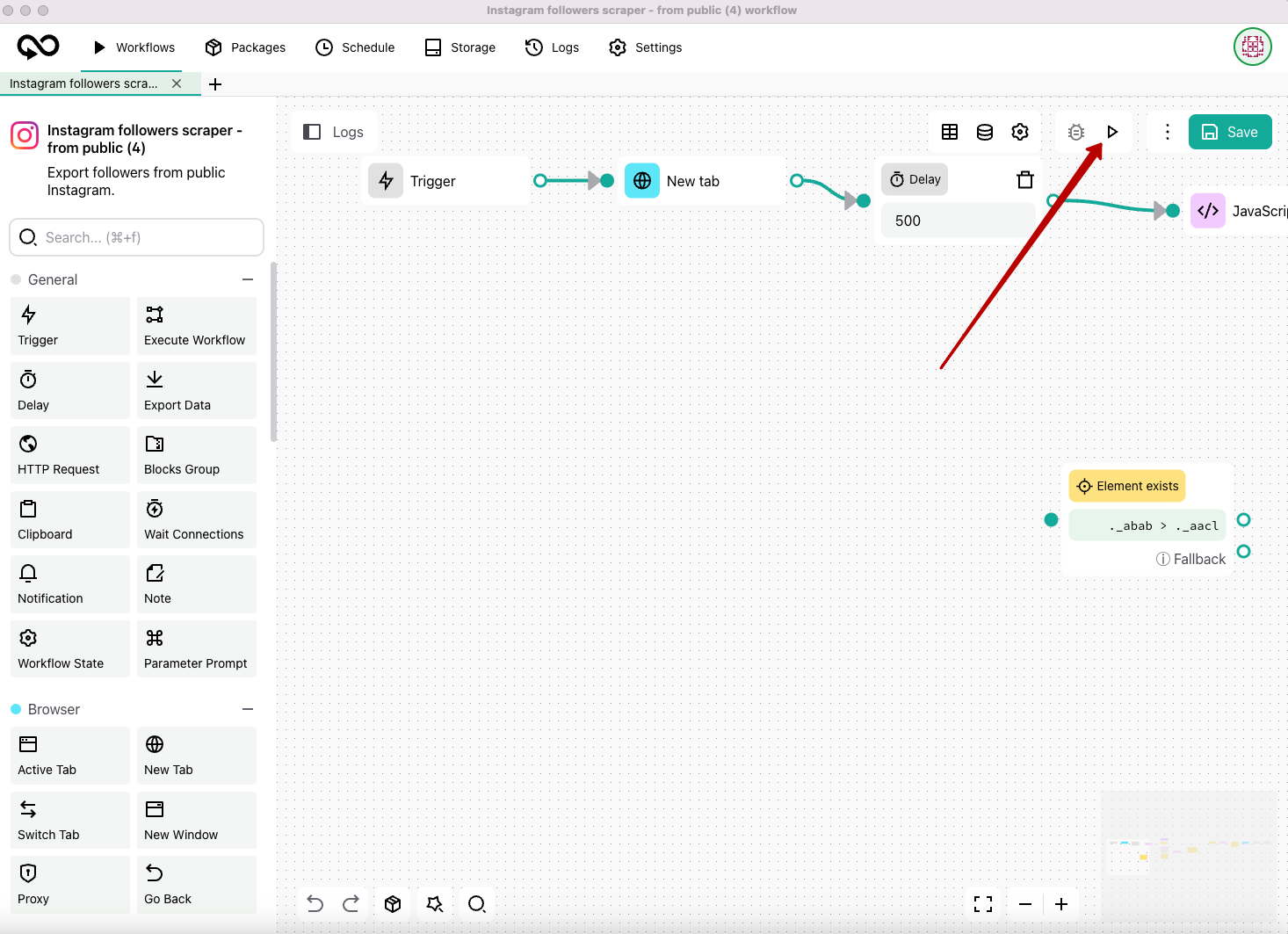Run the workflow with the play icon

point(1112,132)
